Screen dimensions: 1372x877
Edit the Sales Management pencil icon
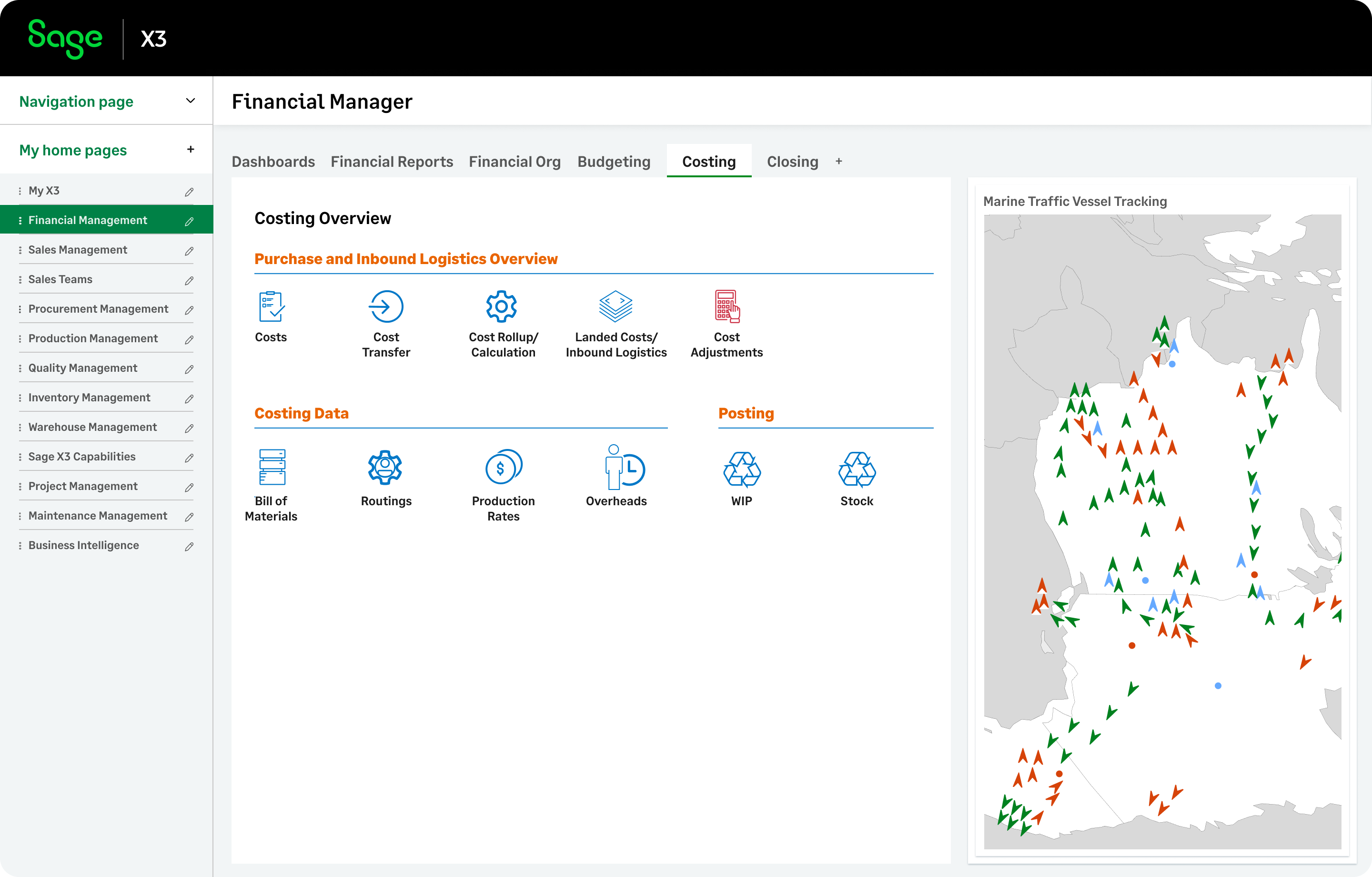[189, 251]
